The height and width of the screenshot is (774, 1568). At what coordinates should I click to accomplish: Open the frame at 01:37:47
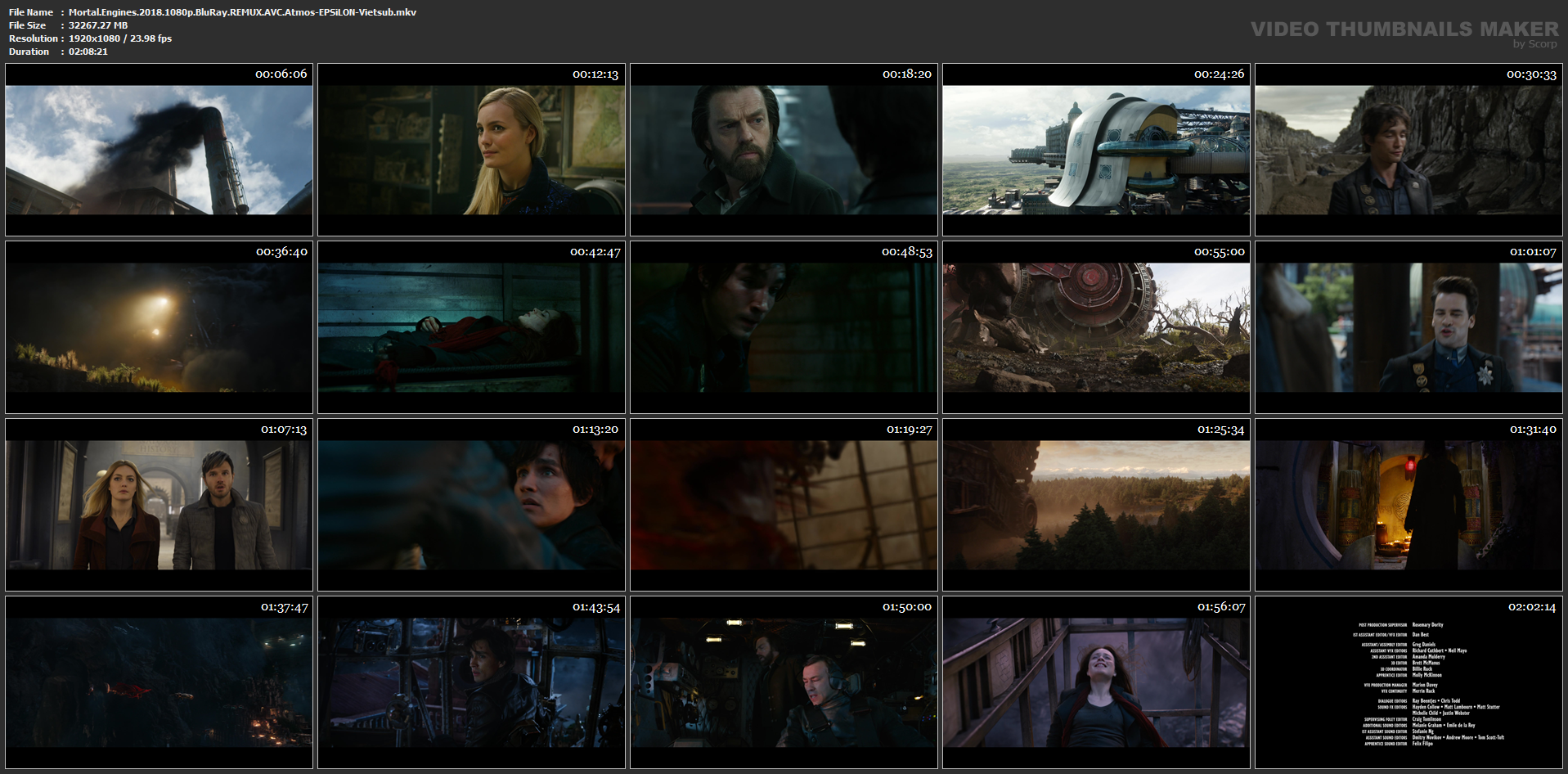(x=159, y=682)
